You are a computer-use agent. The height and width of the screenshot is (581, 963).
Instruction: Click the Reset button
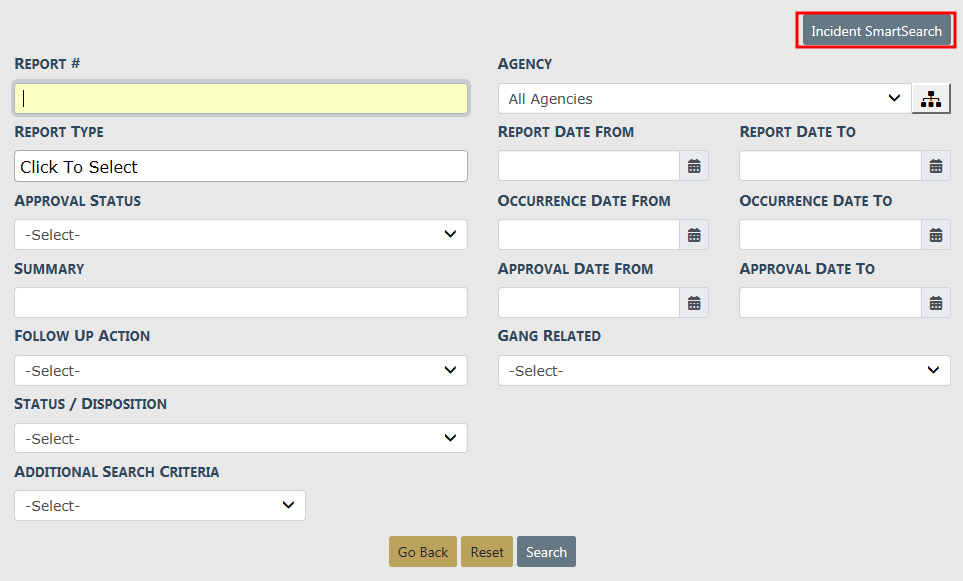(x=487, y=552)
